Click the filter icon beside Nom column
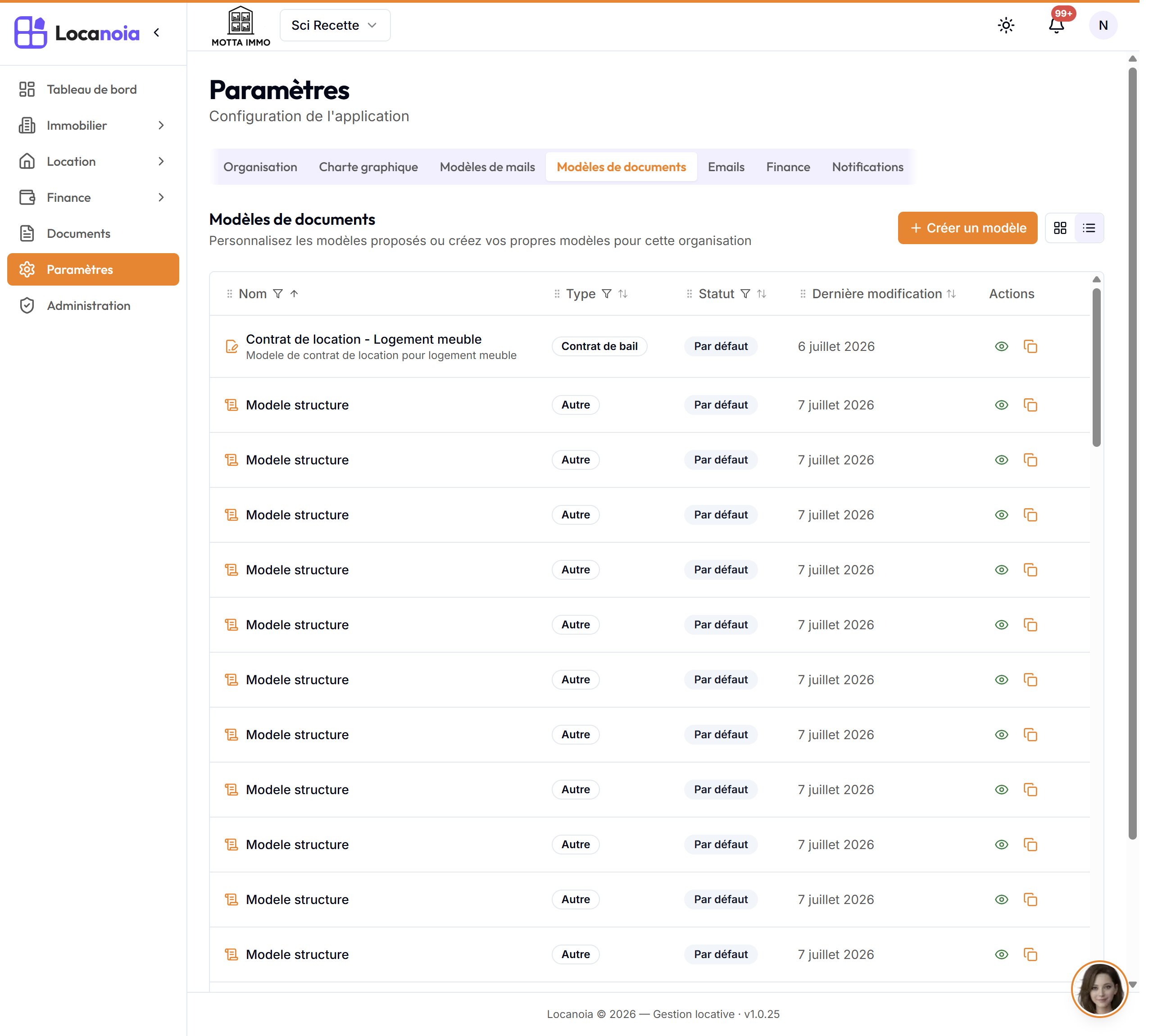 (278, 294)
